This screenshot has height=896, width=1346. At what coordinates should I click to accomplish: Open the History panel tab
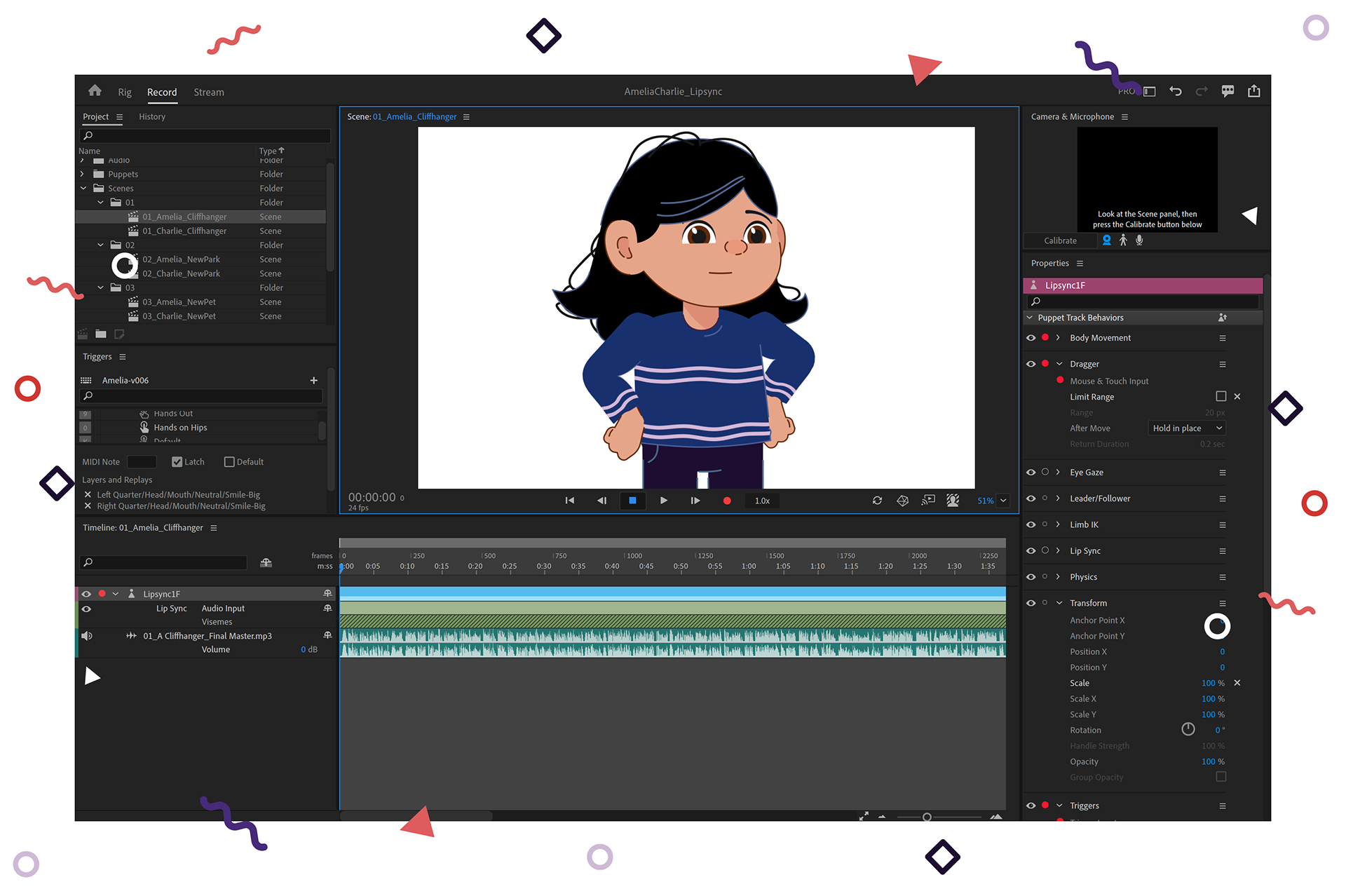(x=152, y=116)
